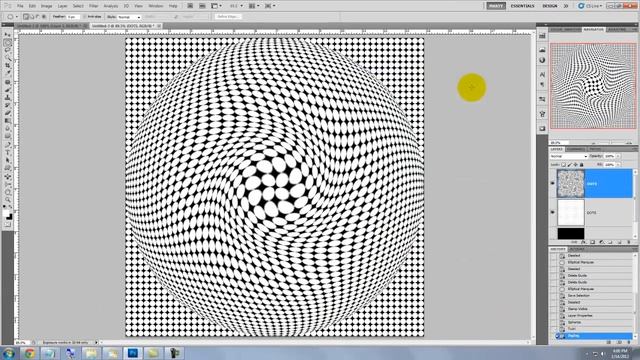Open the Analysis menu
640x360 pixels.
[110, 6]
